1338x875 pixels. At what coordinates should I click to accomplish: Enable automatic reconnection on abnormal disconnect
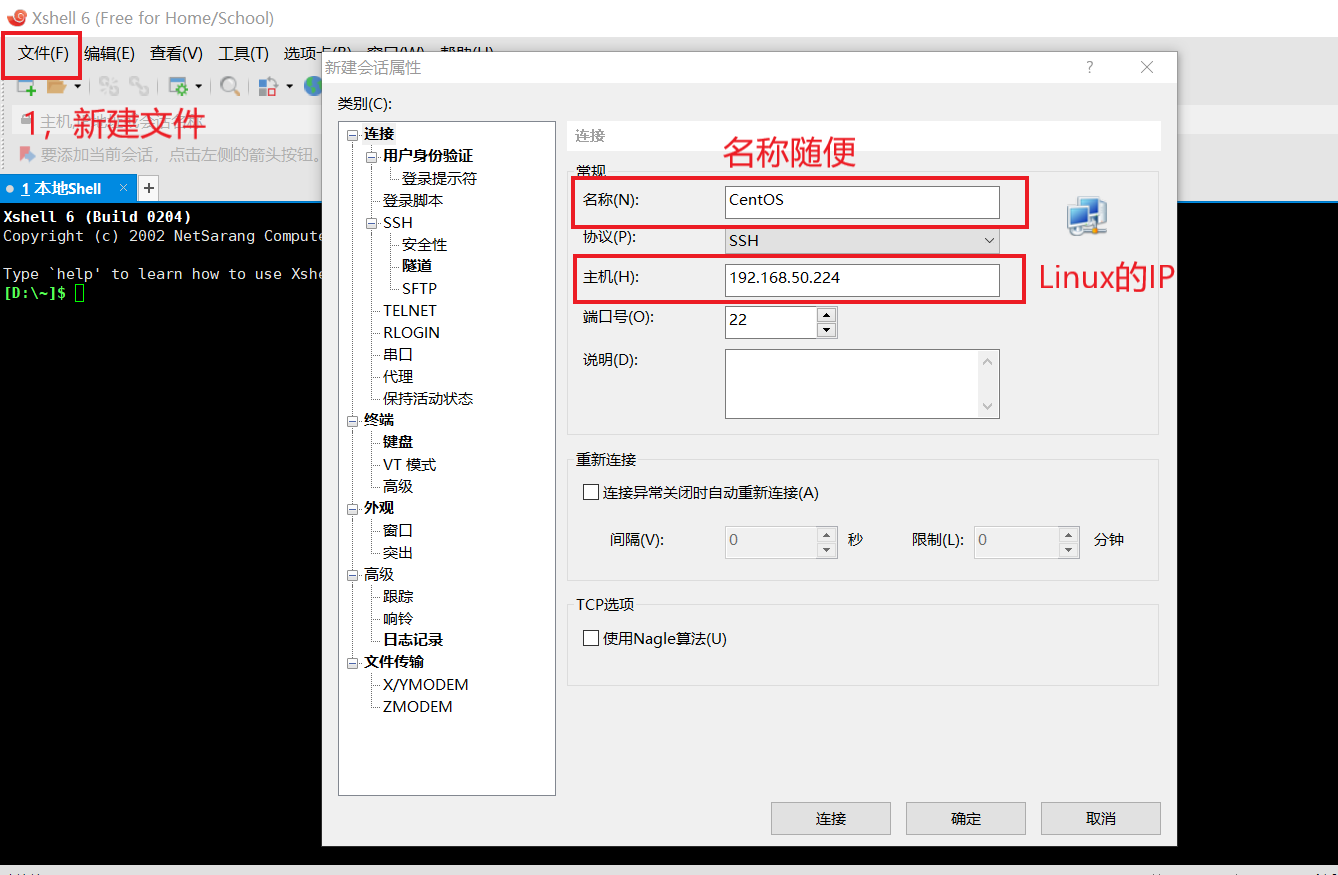[x=590, y=492]
